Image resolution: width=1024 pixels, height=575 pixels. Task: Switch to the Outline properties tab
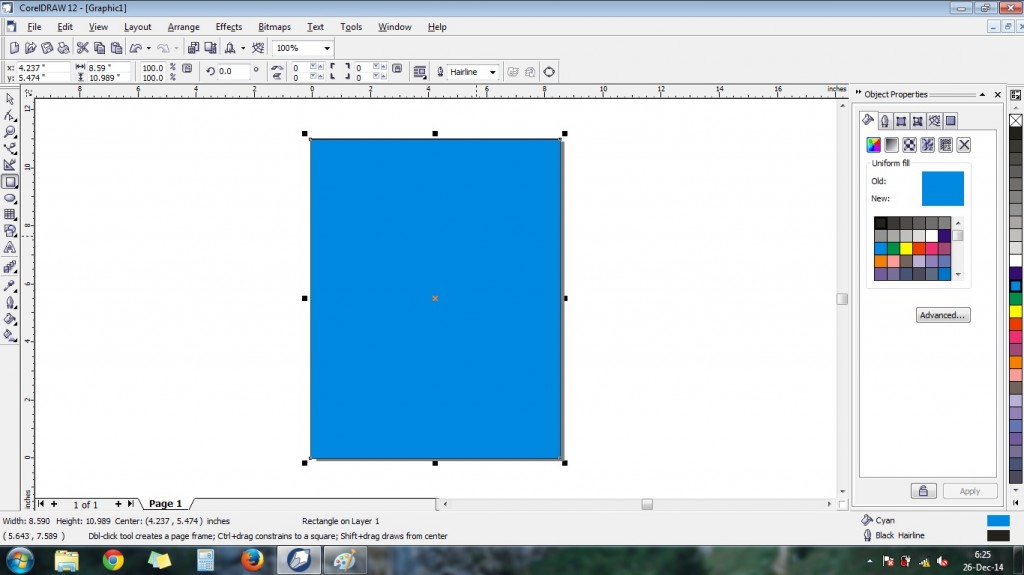884,121
